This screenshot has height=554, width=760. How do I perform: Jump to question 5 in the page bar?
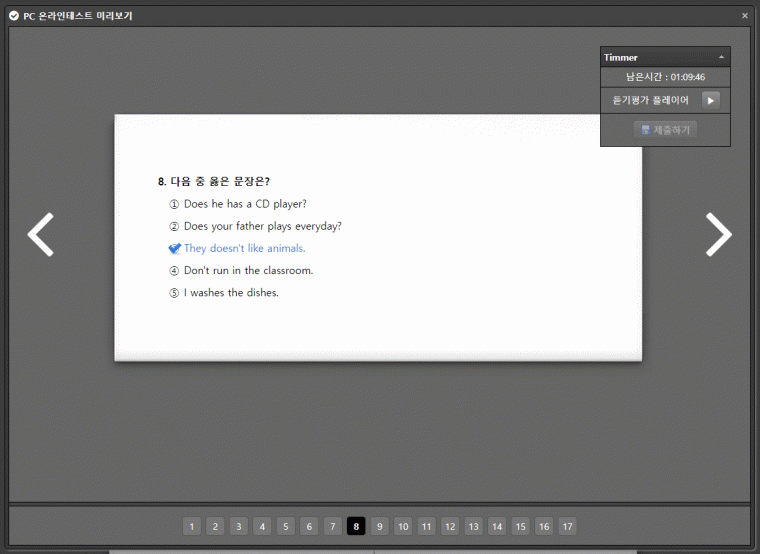click(286, 526)
